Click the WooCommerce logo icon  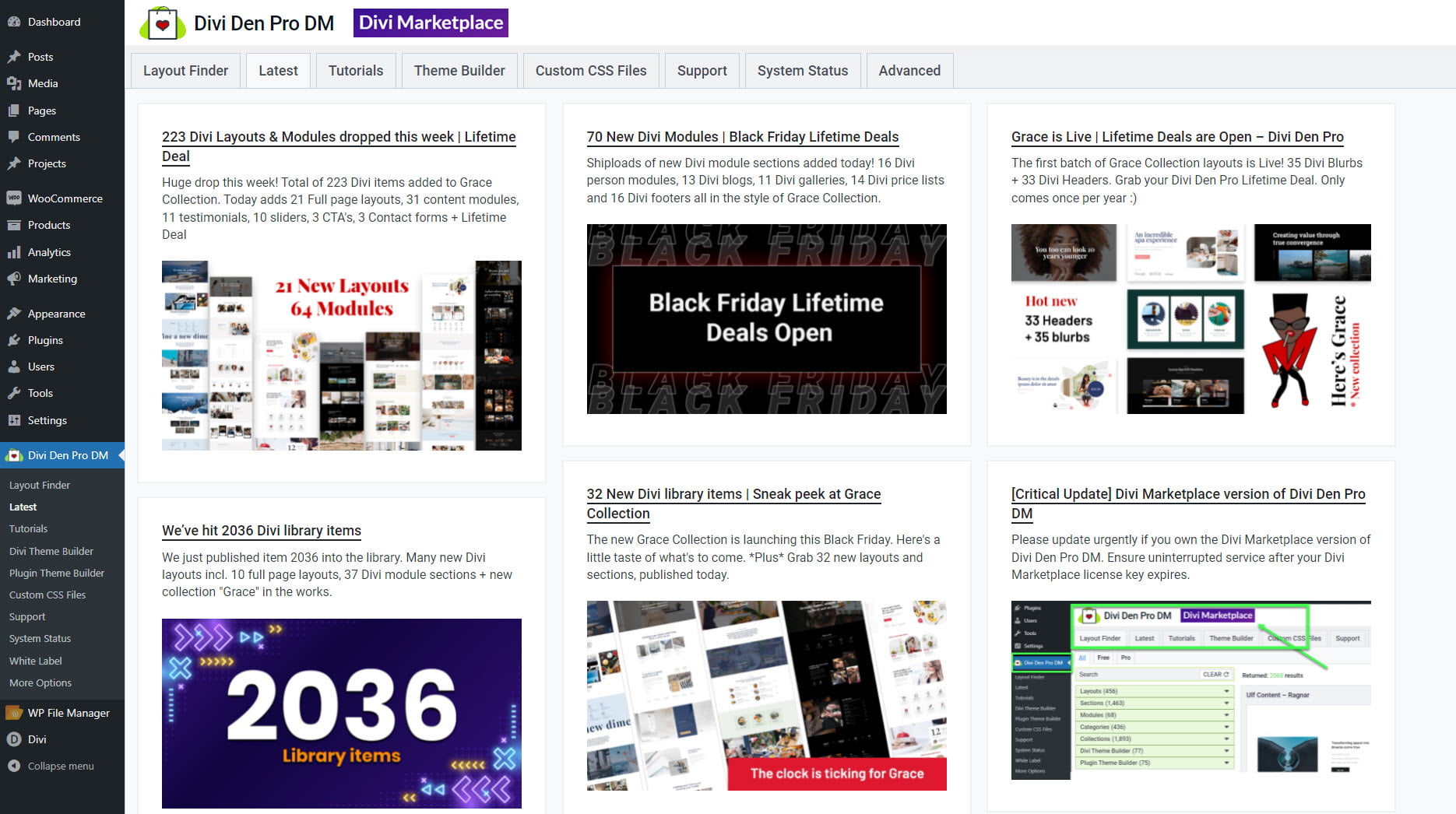pyautogui.click(x=14, y=198)
